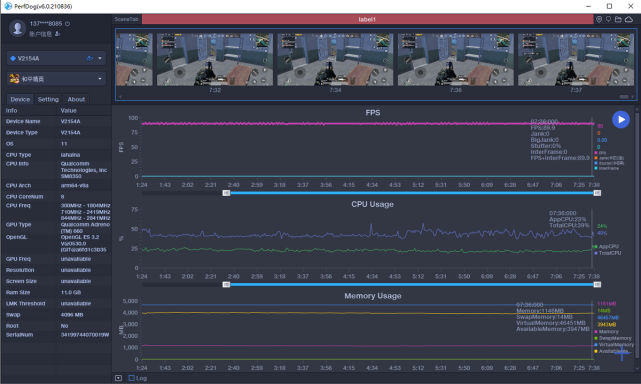Viewport: 641px width, 384px height.
Task: Click the blue device status dot for V2154A
Action: tap(13, 58)
